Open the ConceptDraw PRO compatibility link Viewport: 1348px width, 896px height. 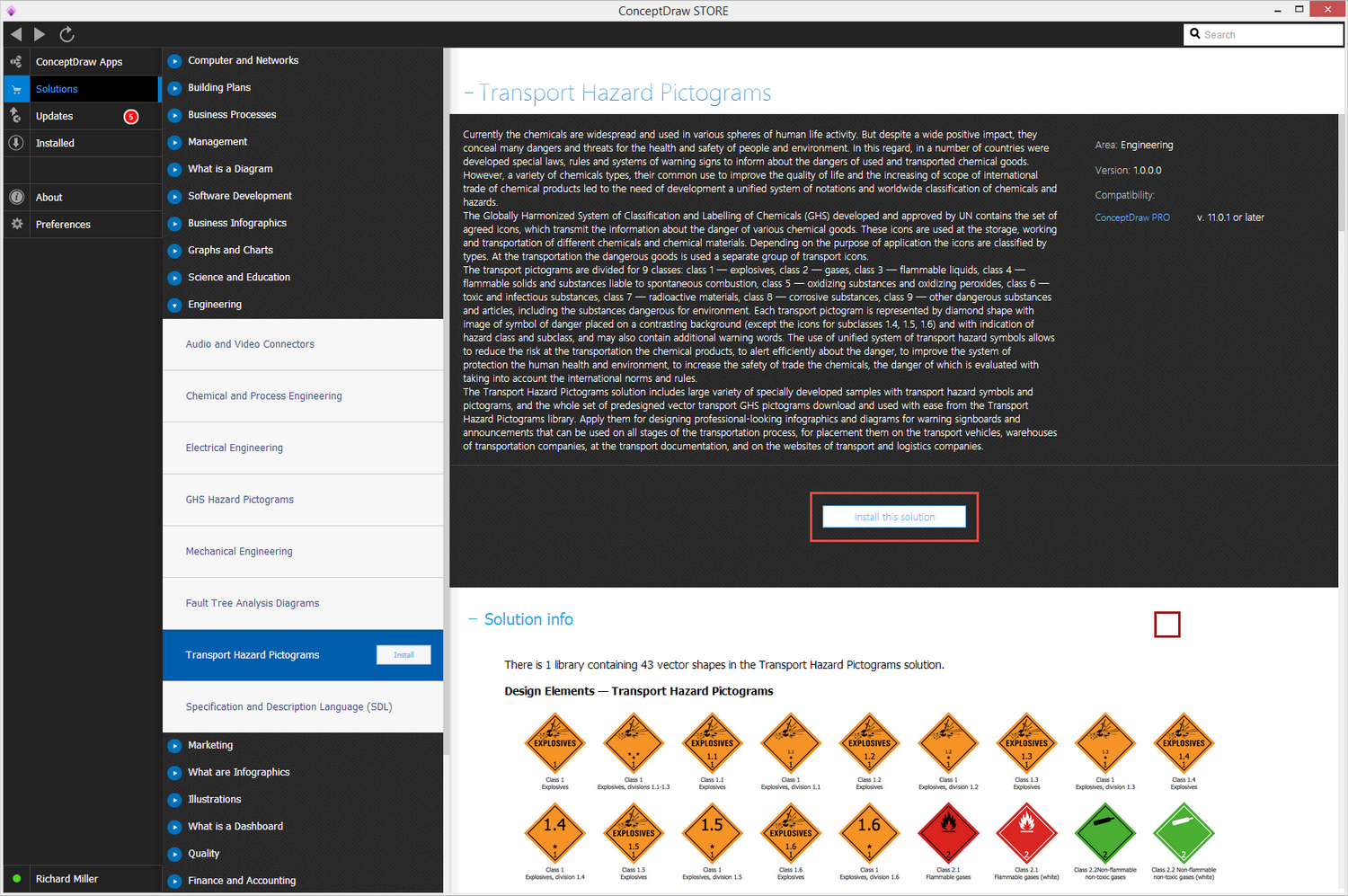(1132, 217)
